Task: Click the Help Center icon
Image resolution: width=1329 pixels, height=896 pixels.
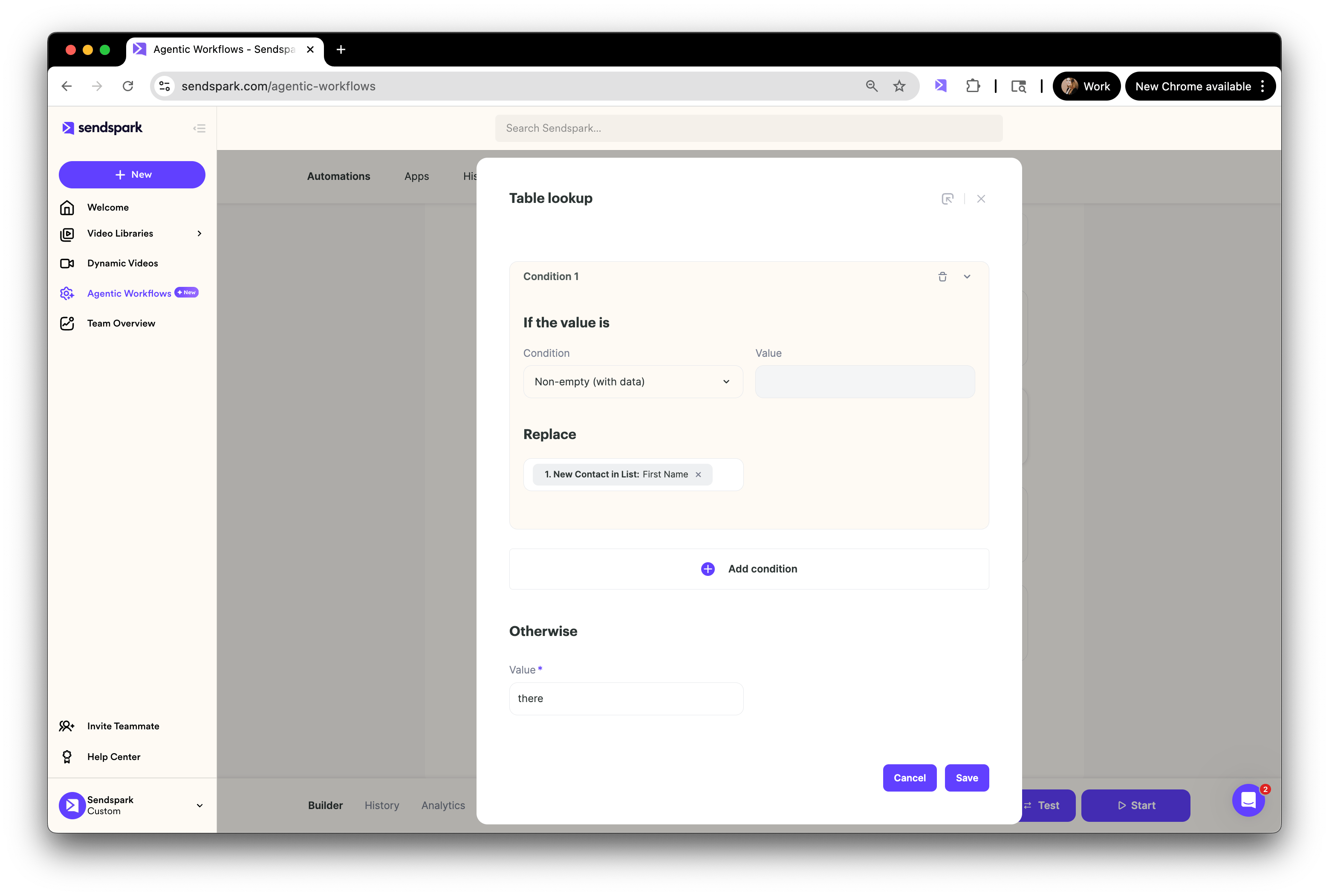Action: coord(67,757)
